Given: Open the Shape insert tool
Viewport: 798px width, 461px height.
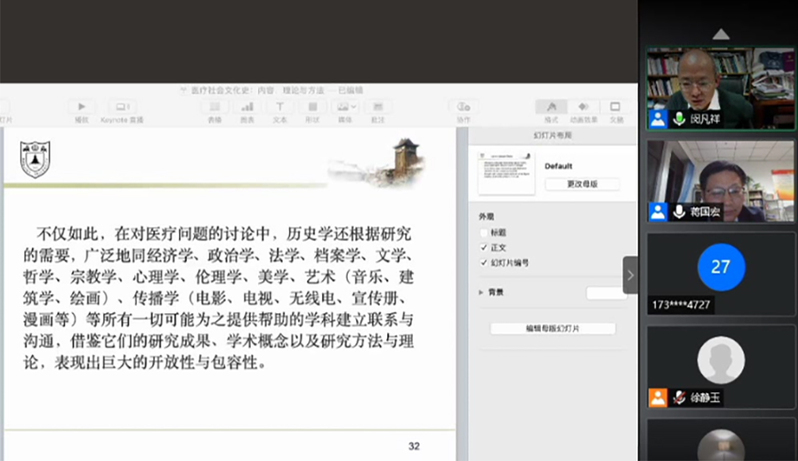Looking at the screenshot, I should [x=312, y=107].
